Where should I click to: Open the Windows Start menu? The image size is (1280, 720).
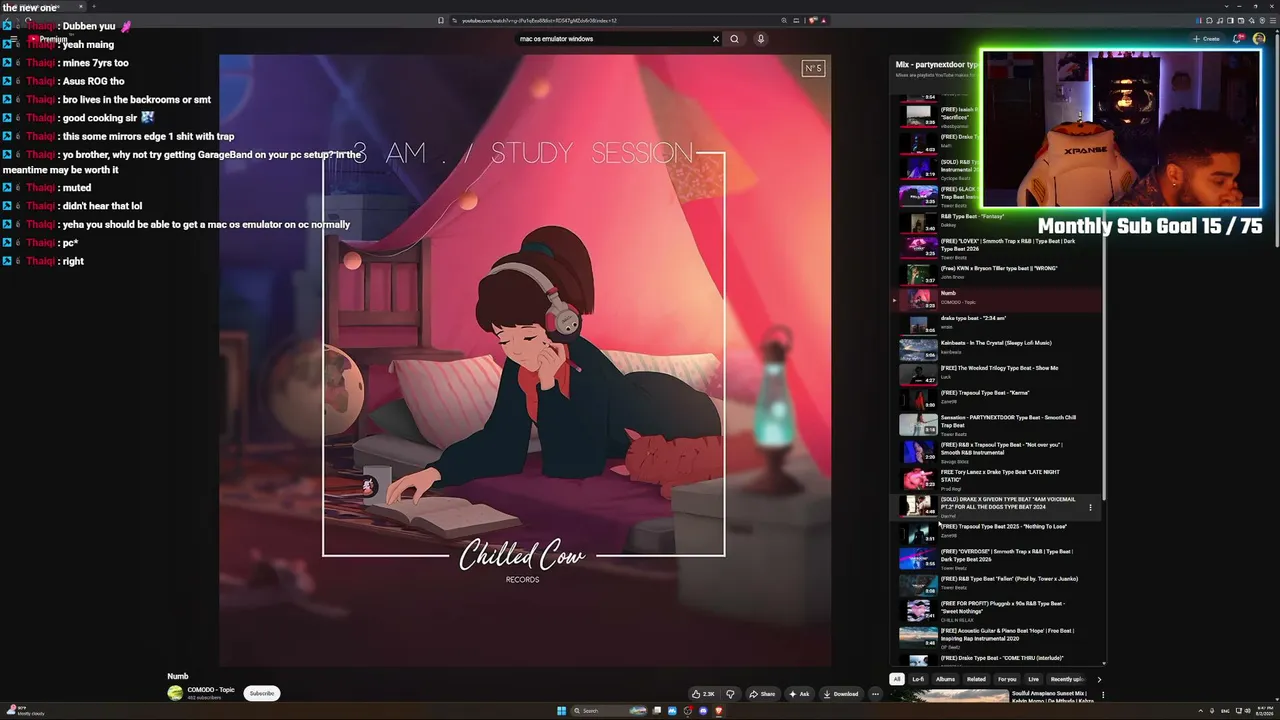tap(561, 711)
